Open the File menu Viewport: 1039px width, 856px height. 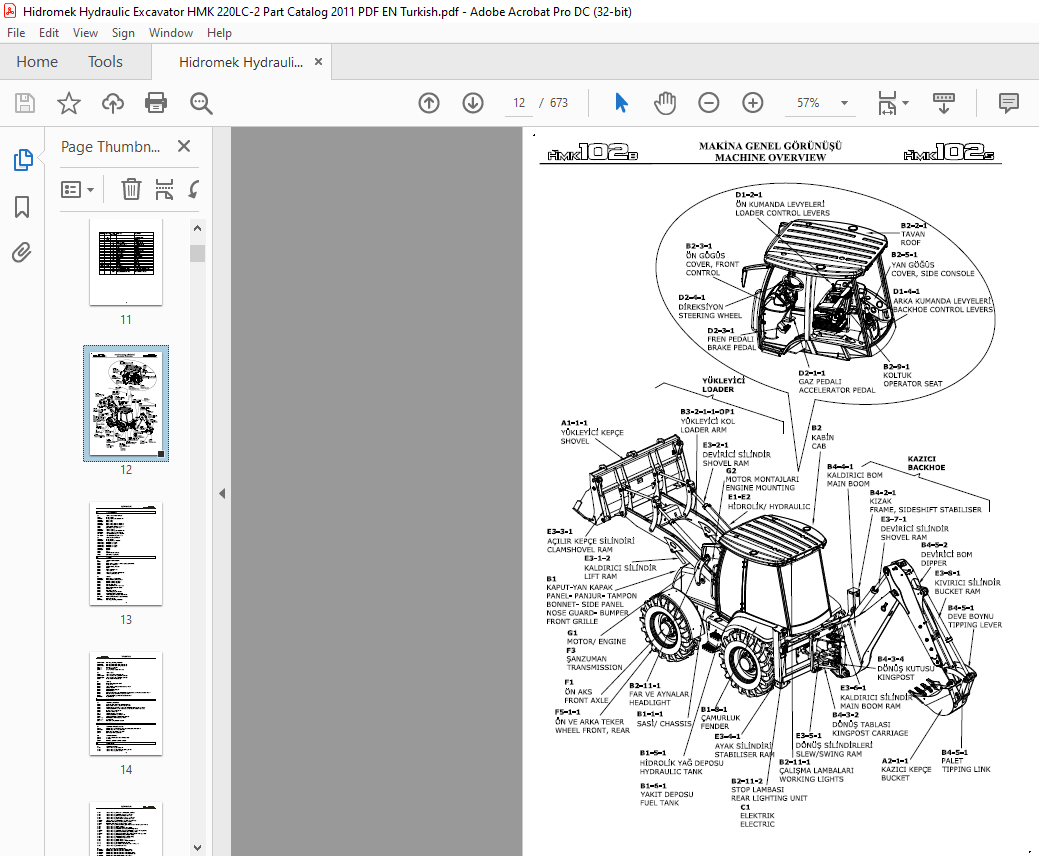click(x=16, y=32)
